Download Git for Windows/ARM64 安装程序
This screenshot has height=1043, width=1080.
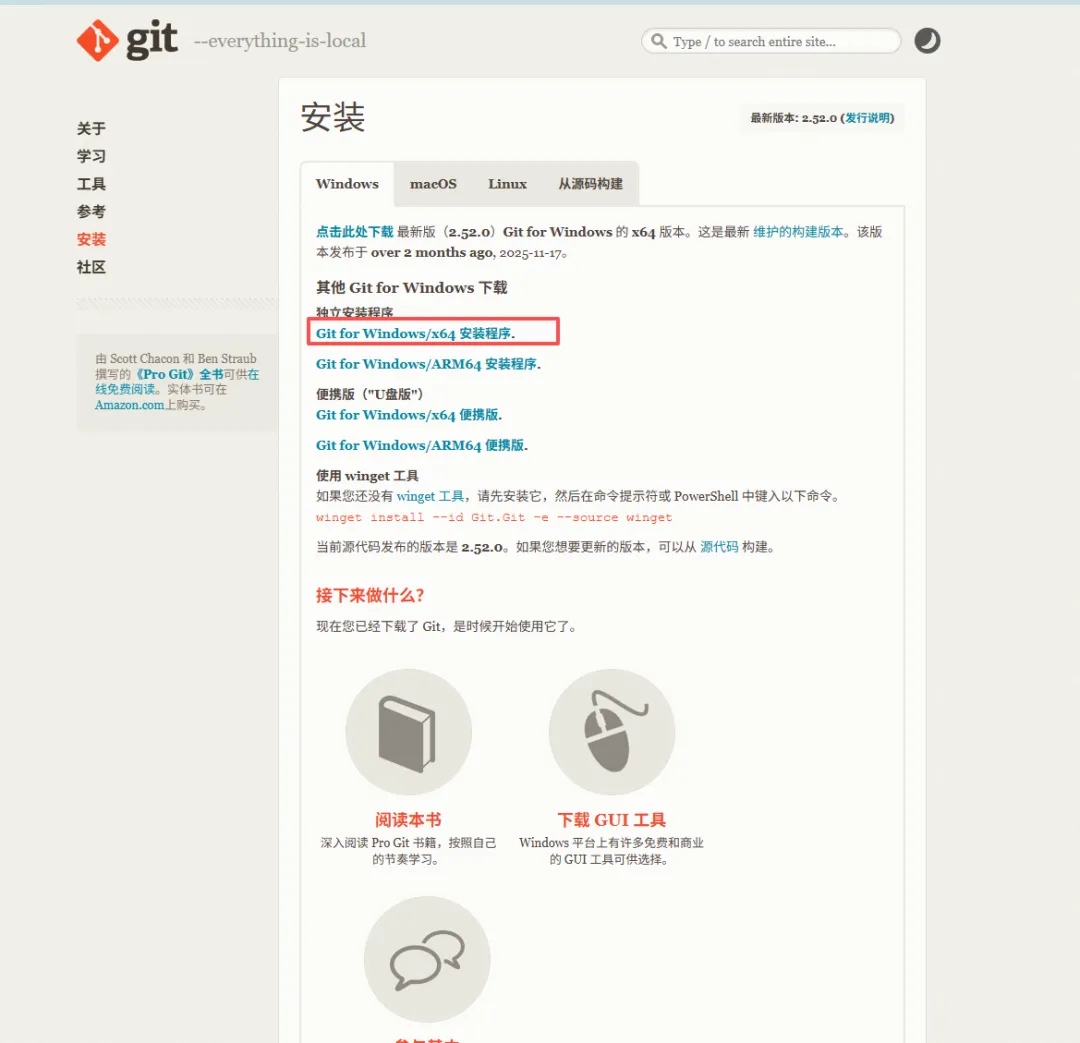point(428,364)
